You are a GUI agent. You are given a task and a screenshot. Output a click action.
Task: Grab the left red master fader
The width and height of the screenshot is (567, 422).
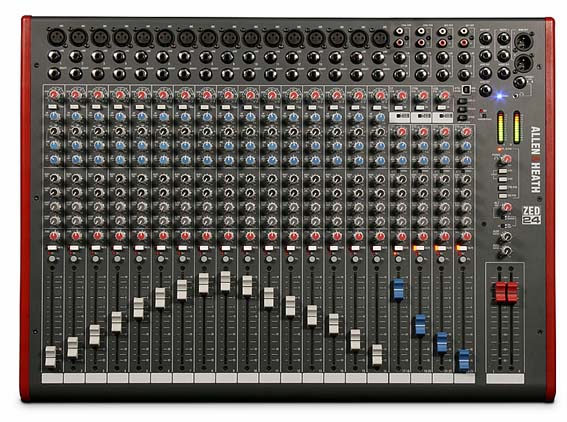pyautogui.click(x=500, y=292)
